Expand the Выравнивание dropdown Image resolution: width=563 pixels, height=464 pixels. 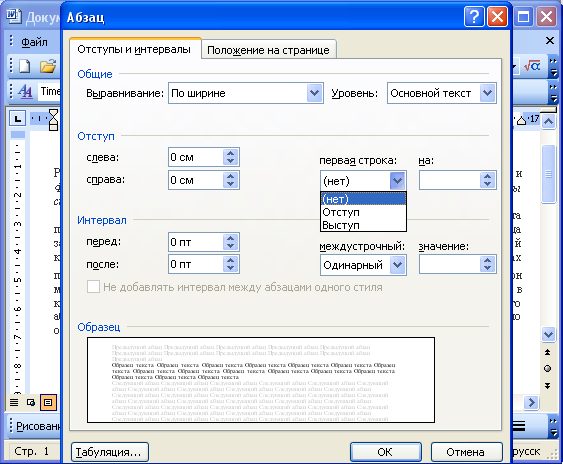[x=315, y=93]
